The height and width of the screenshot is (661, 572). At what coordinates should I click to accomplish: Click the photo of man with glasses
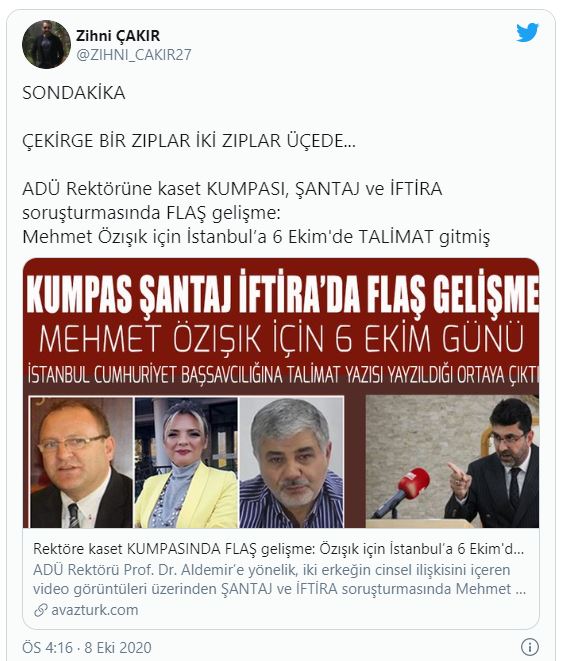point(81,462)
